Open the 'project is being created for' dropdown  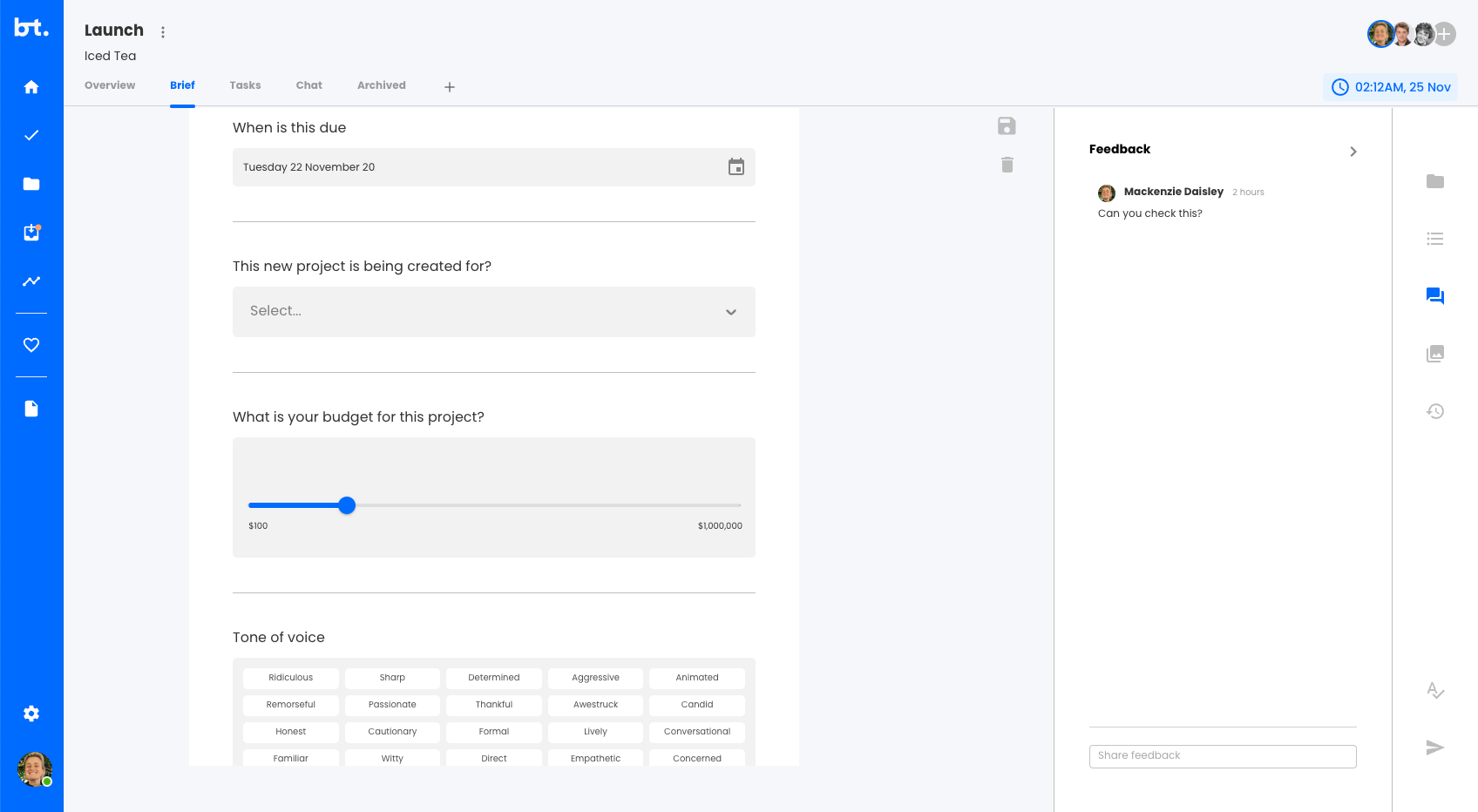(x=494, y=312)
